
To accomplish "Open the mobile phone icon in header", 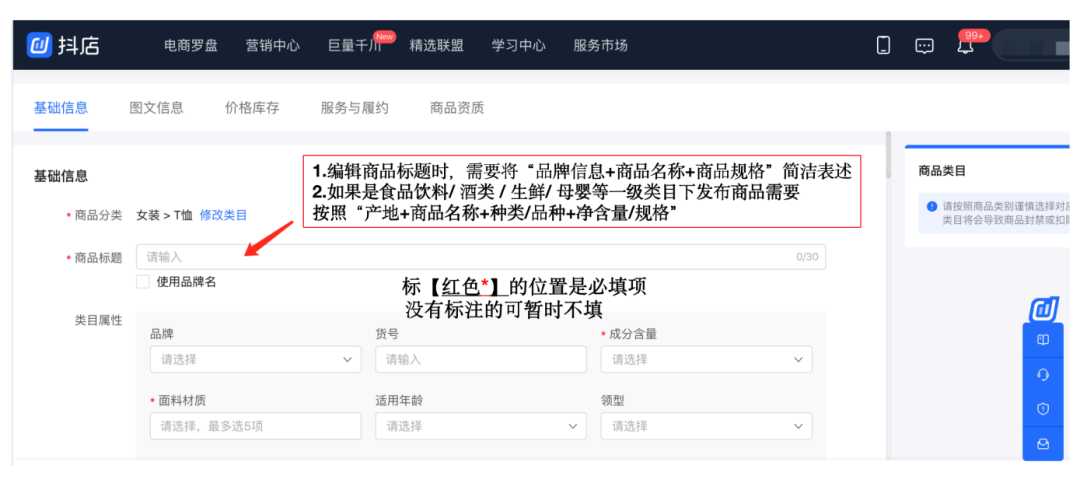I will pos(883,45).
